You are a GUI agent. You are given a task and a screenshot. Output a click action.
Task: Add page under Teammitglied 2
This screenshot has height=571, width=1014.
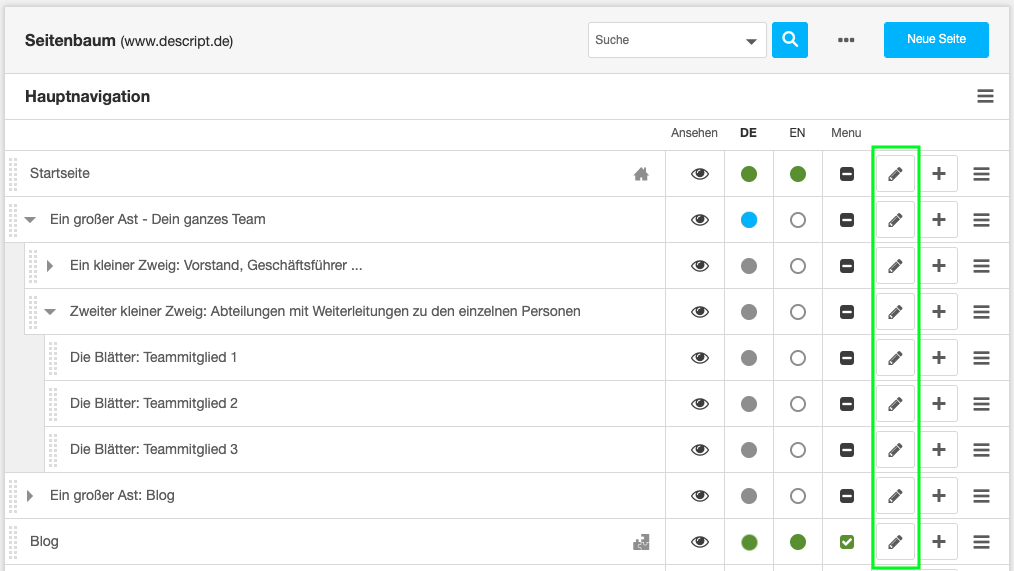point(939,404)
